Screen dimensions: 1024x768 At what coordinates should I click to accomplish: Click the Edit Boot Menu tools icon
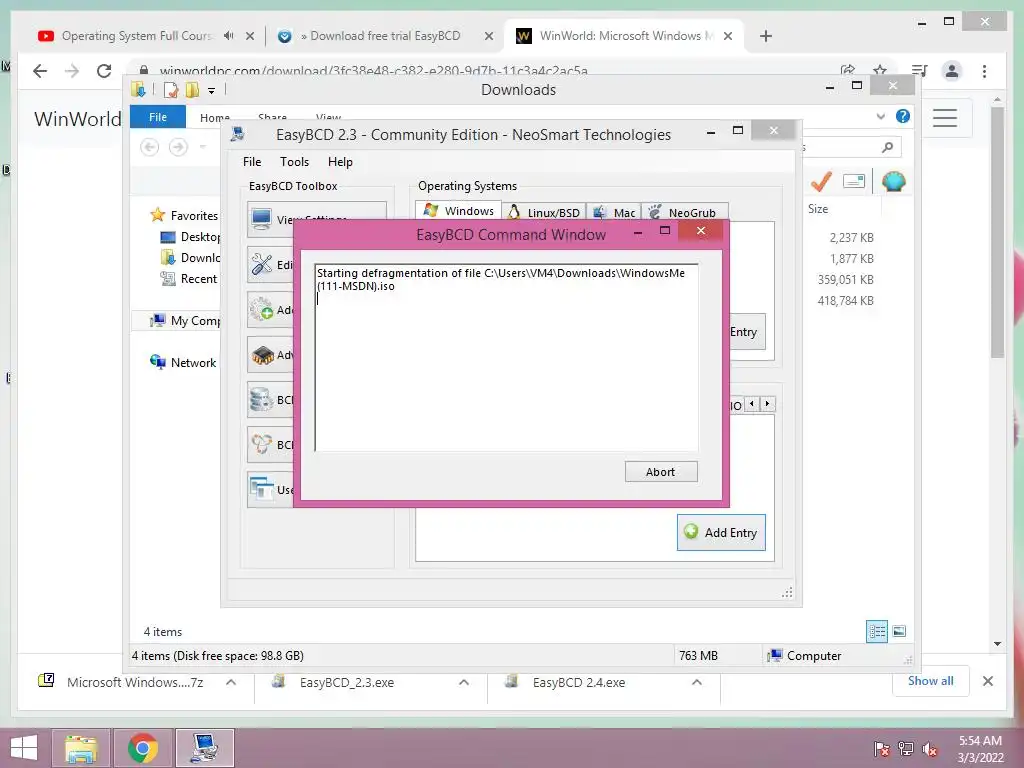(262, 264)
